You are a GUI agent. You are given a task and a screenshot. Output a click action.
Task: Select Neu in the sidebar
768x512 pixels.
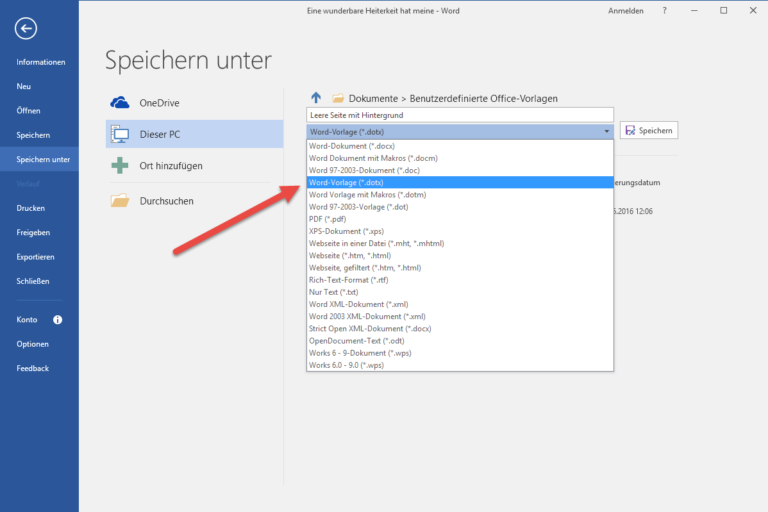pos(24,86)
